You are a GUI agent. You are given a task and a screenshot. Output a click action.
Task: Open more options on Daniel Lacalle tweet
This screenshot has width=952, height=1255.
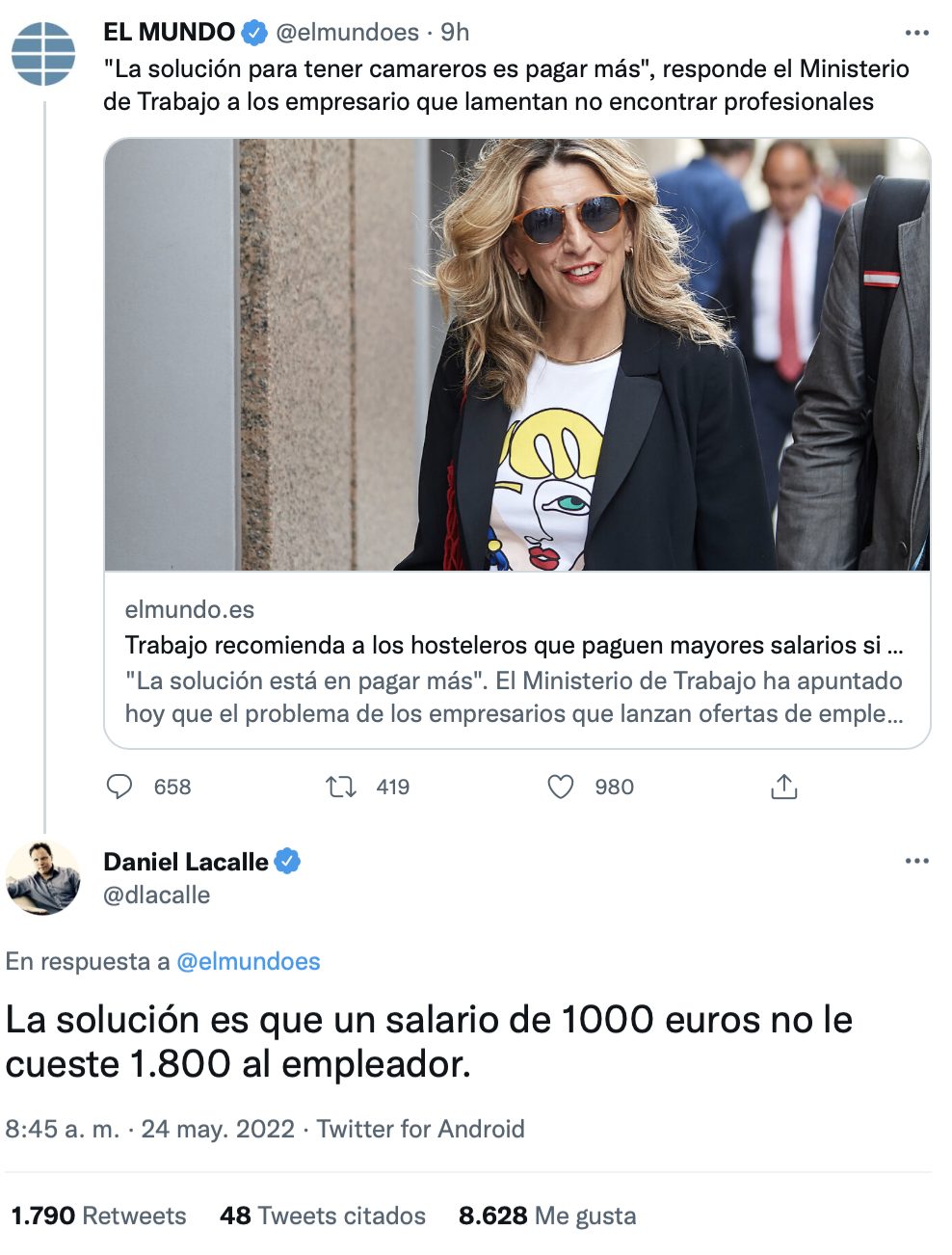pos(917,861)
